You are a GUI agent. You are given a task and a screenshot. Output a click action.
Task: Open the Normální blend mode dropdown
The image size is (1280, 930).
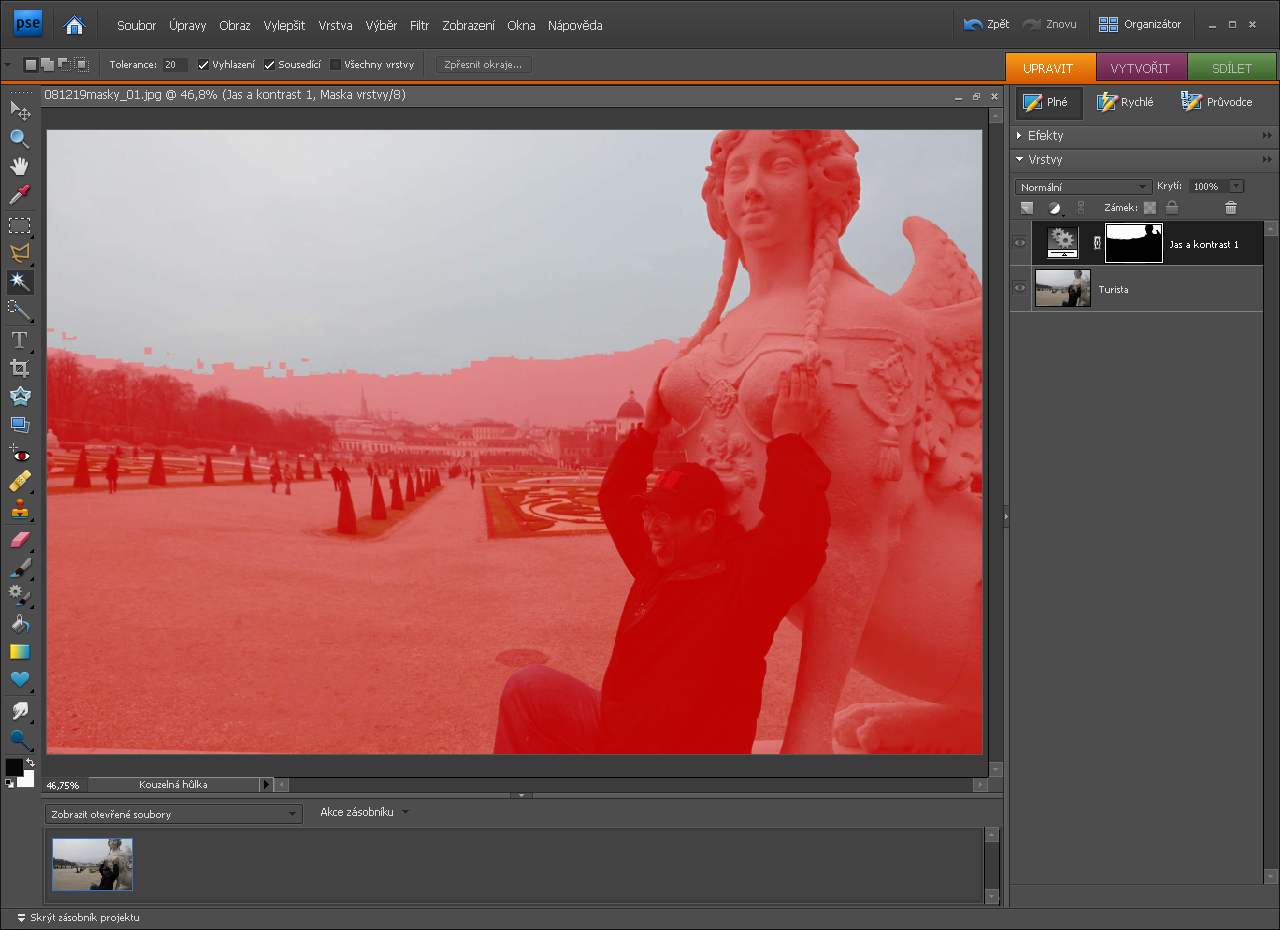click(1083, 187)
